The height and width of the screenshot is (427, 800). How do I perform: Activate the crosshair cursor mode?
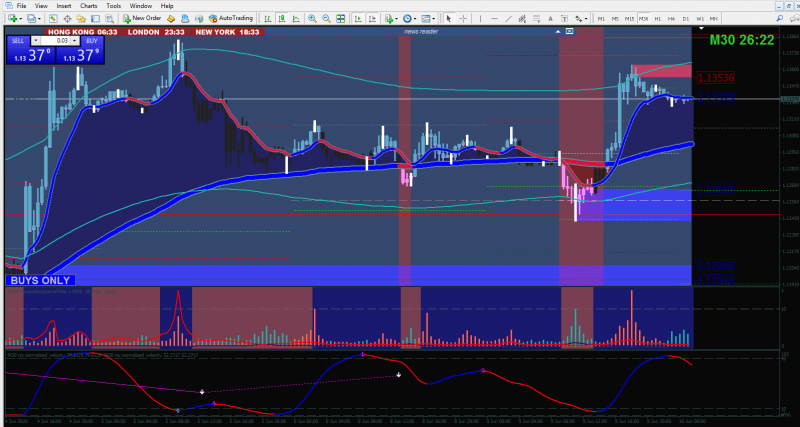point(463,18)
